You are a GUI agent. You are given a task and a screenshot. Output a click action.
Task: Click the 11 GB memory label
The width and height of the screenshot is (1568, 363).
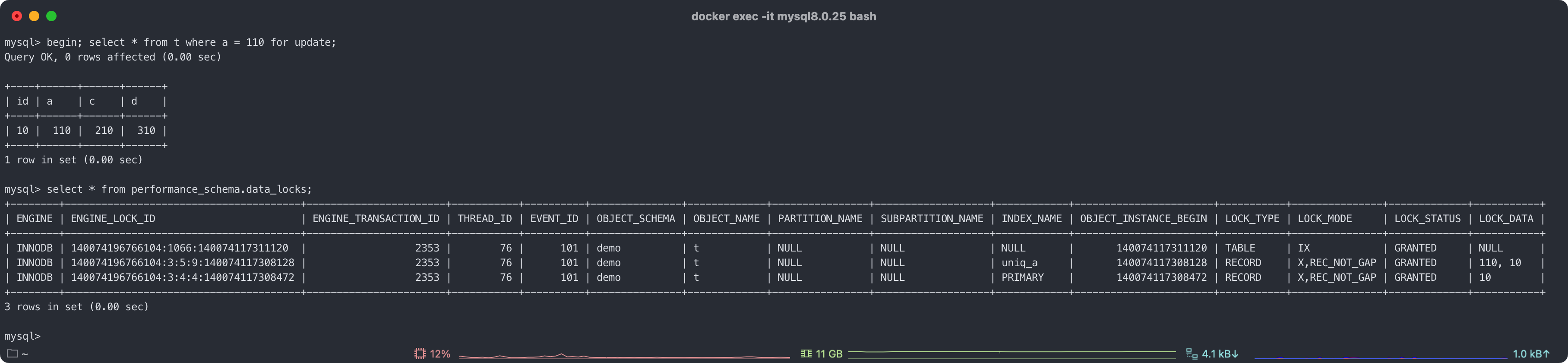click(828, 354)
